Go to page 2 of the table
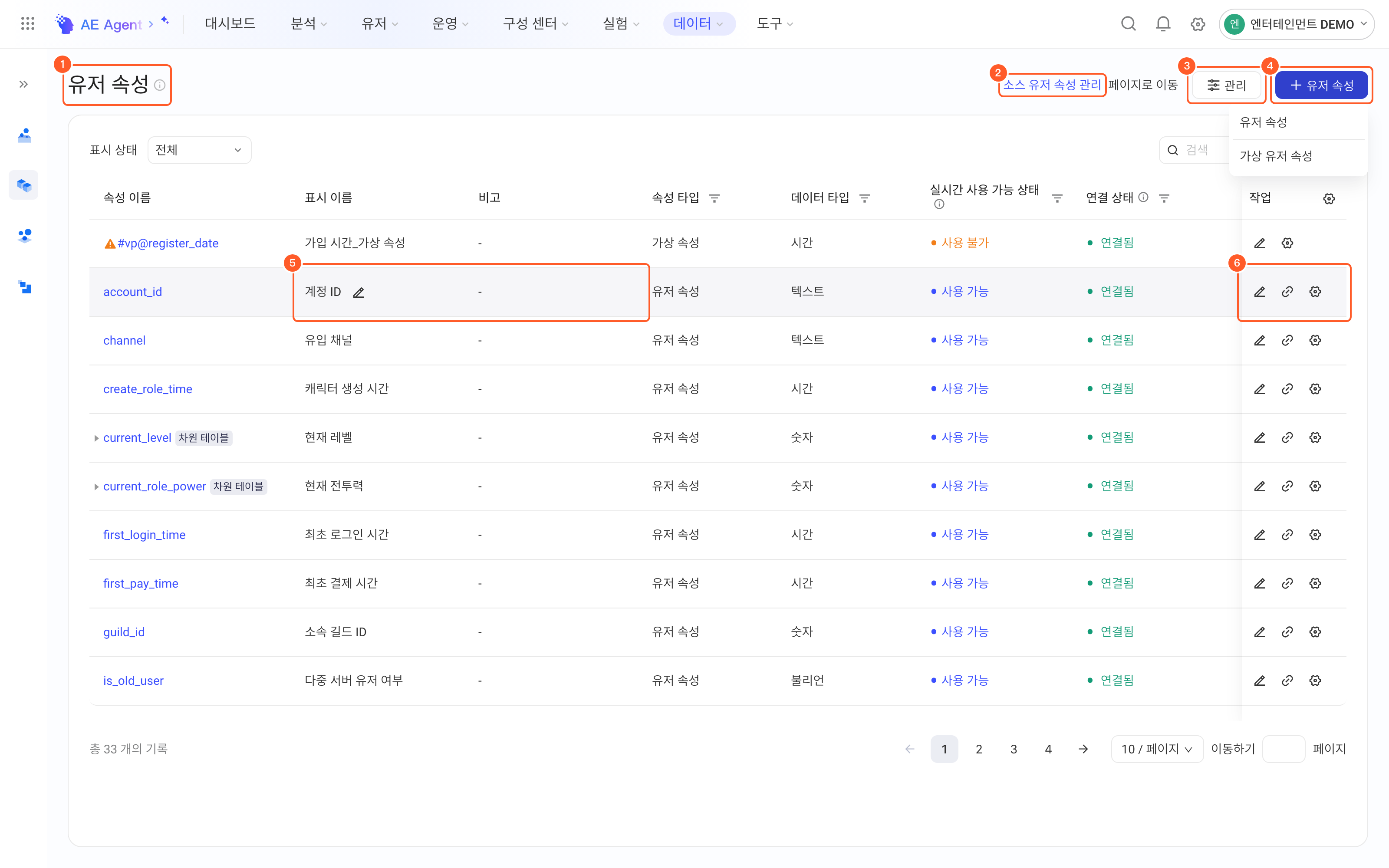The height and width of the screenshot is (868, 1389). point(979,749)
